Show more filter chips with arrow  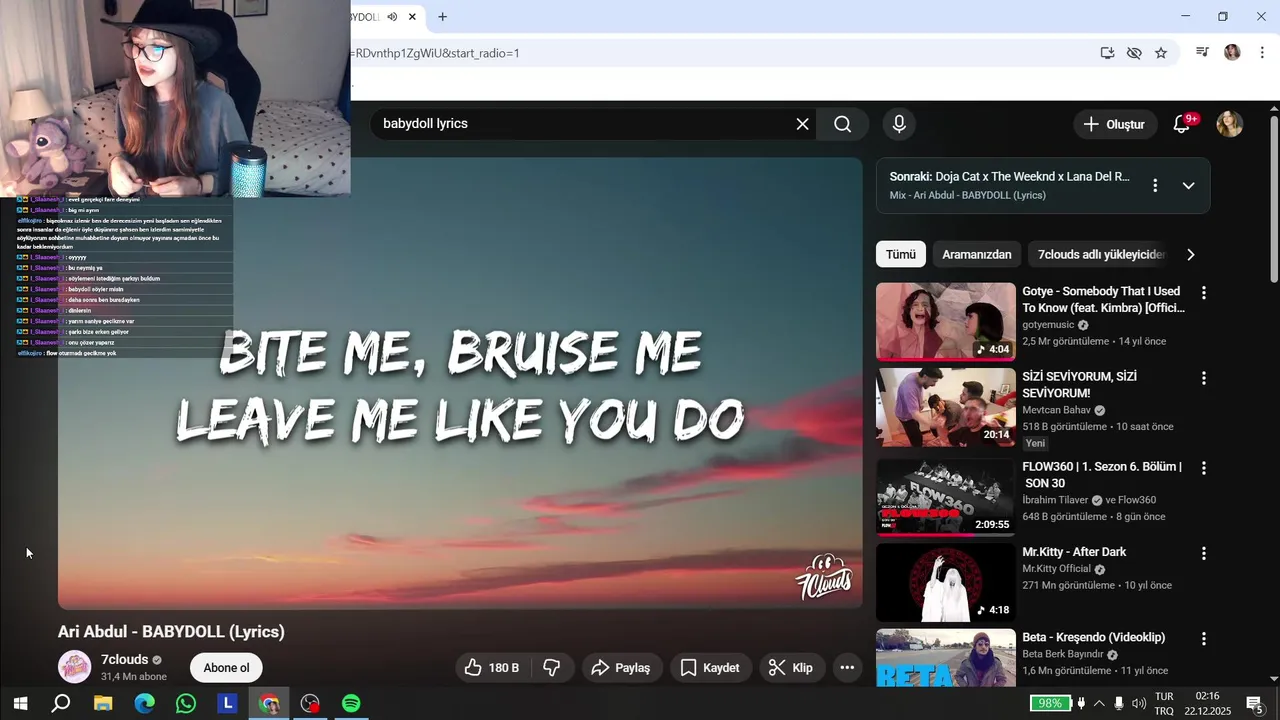click(1190, 254)
